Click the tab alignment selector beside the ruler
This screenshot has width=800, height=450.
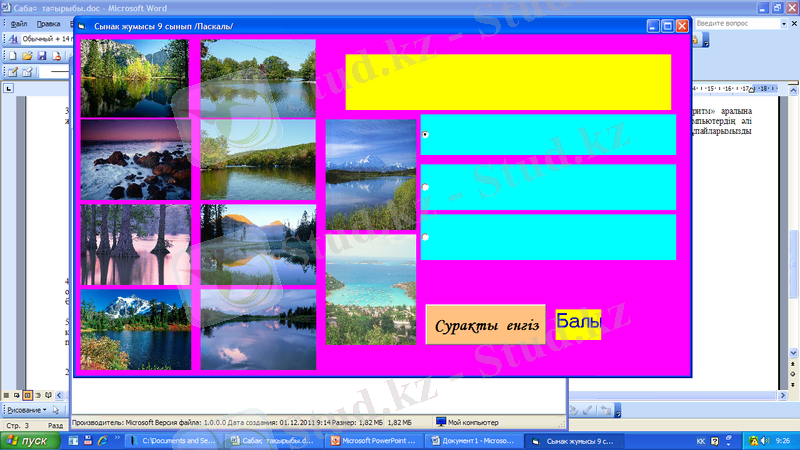[x=8, y=89]
